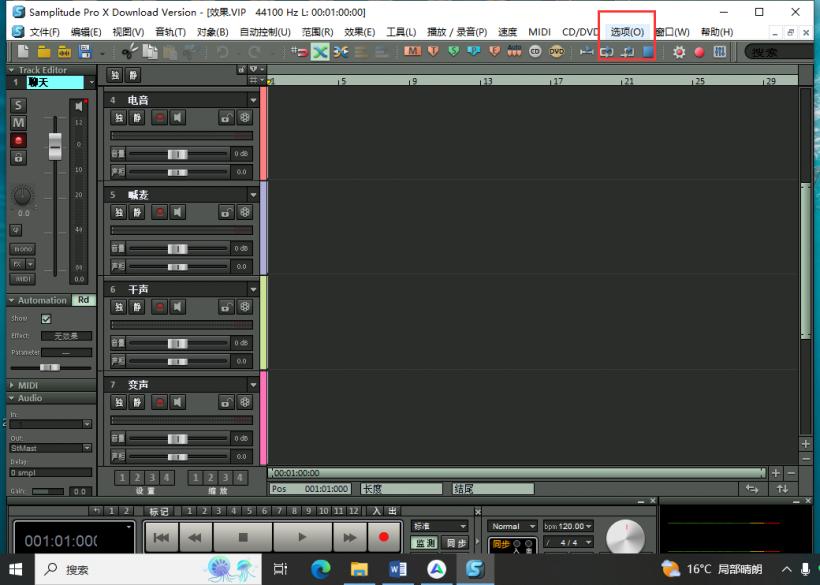Viewport: 820px width, 585px height.
Task: Open the DVD toolbar icon
Action: click(557, 51)
